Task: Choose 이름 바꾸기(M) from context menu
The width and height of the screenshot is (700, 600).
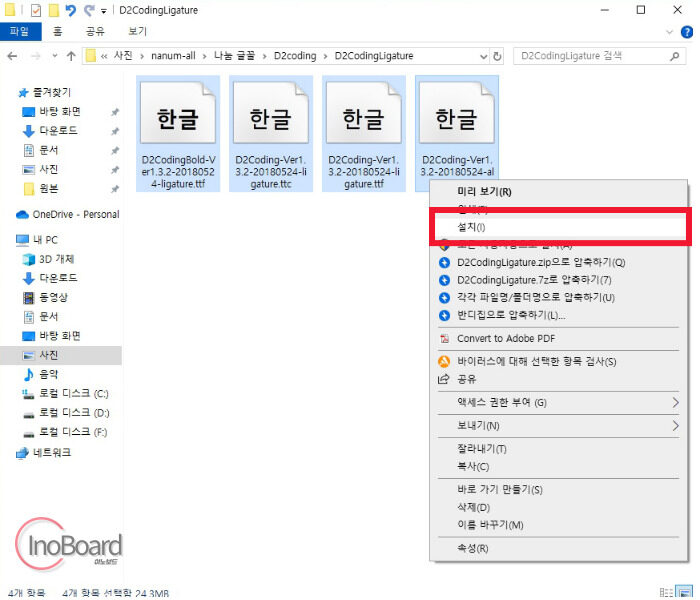Action: [558, 525]
